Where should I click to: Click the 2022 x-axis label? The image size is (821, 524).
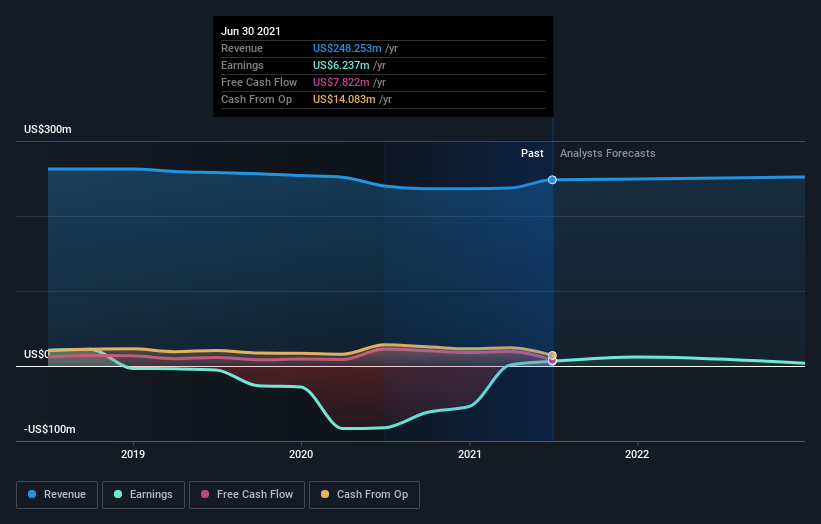pos(637,454)
